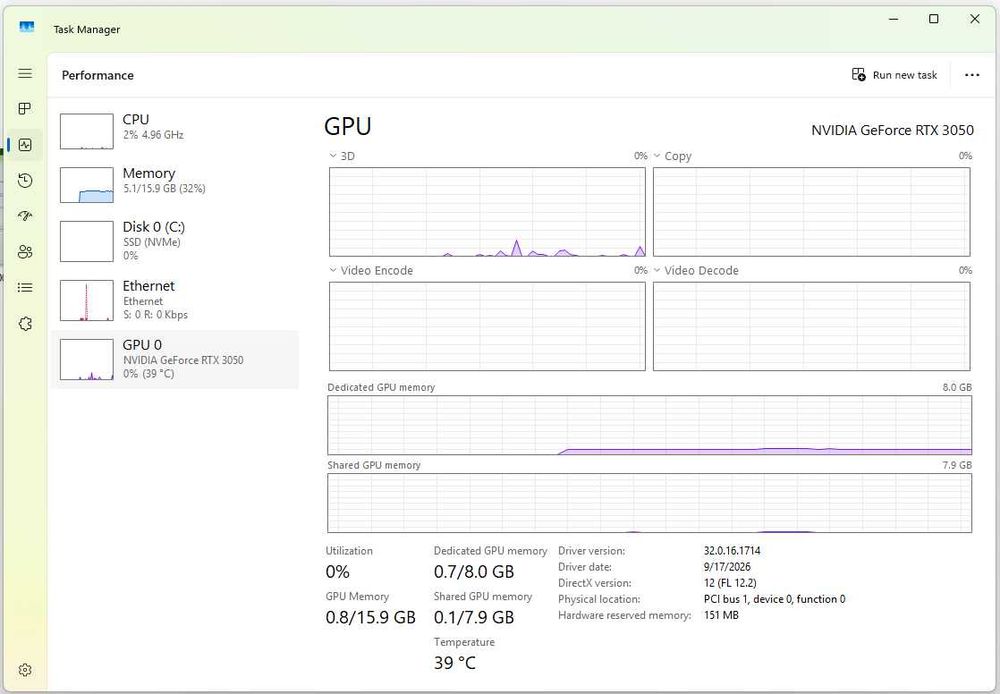Click the Performance page title

(x=98, y=75)
